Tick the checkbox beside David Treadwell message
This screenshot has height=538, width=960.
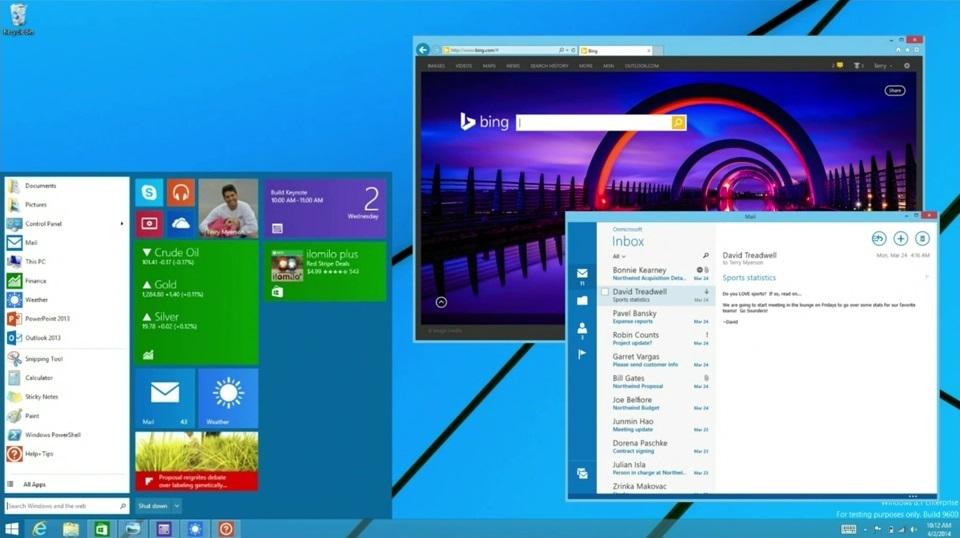click(x=605, y=292)
